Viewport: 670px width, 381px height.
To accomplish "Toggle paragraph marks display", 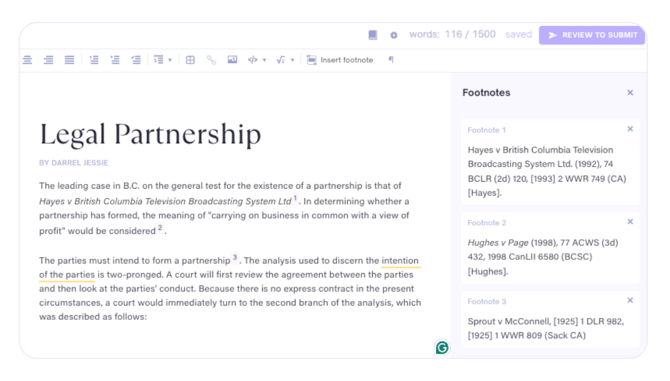I will coord(391,60).
